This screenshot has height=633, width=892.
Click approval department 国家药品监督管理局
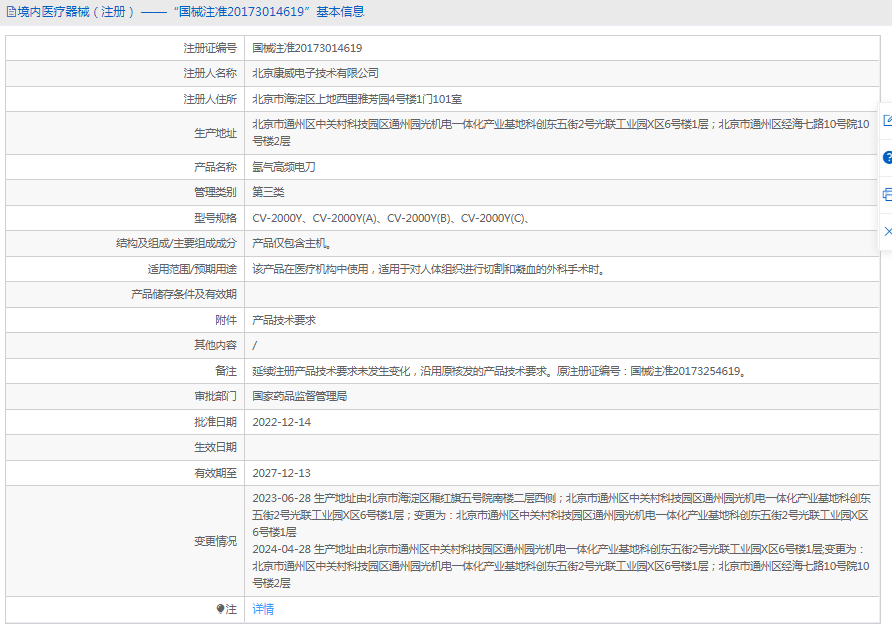point(299,396)
